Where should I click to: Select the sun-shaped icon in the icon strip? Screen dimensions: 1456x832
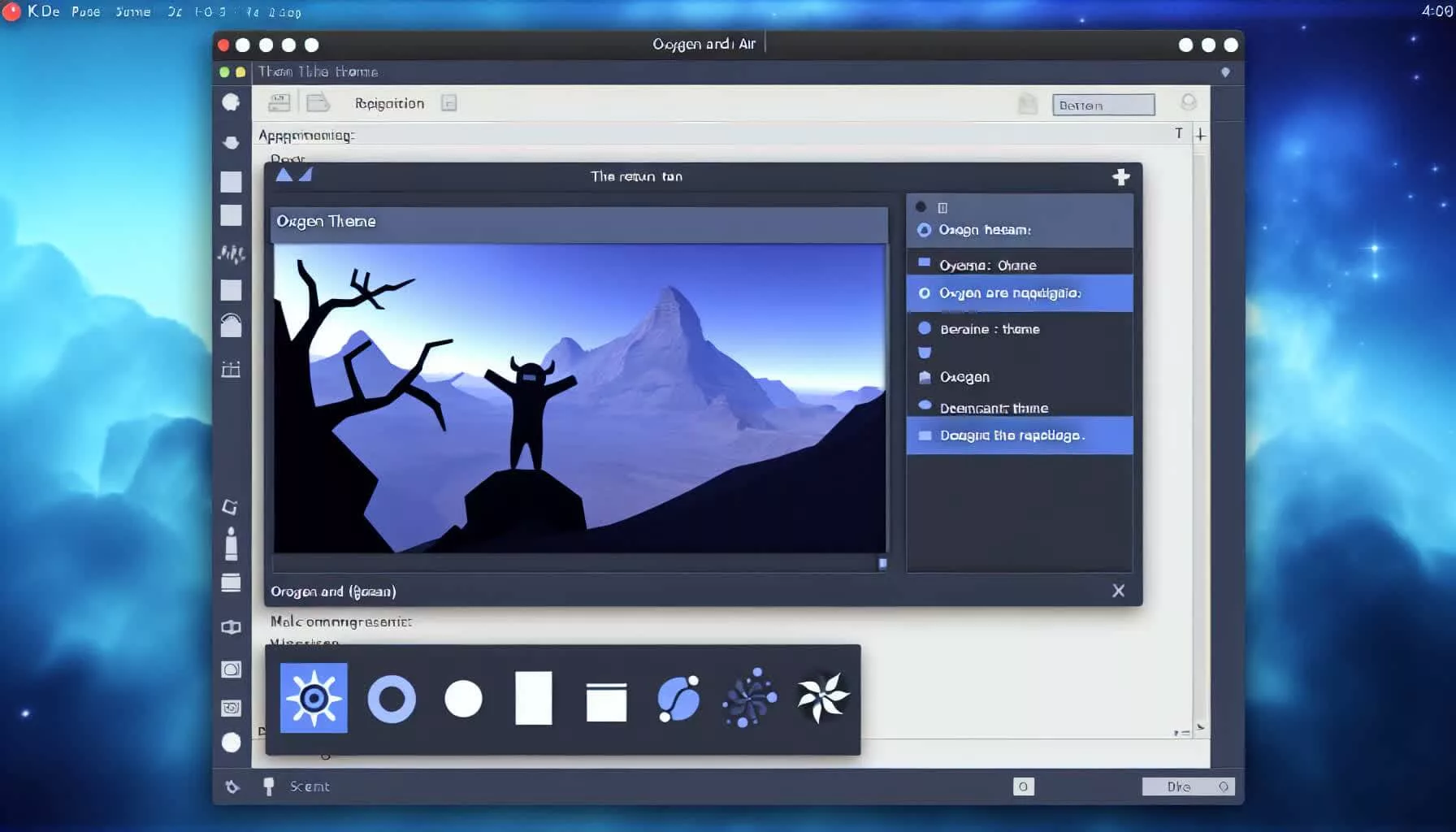coord(314,698)
